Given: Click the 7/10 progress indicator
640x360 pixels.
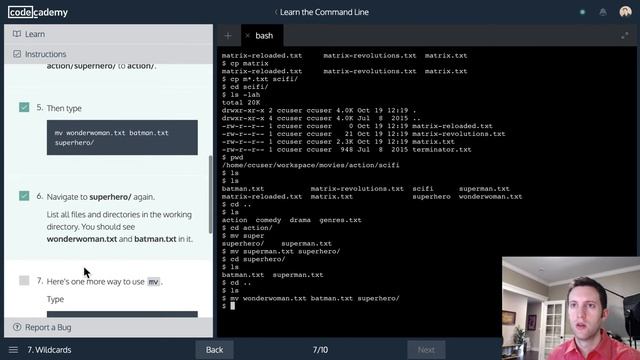Looking at the screenshot, I should [x=320, y=350].
